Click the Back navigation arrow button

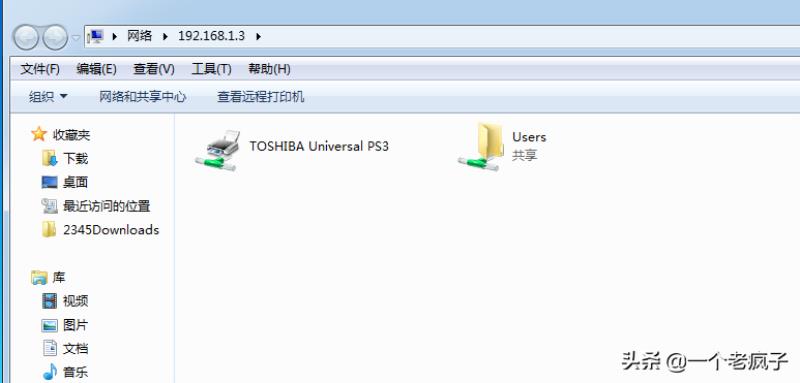26,37
